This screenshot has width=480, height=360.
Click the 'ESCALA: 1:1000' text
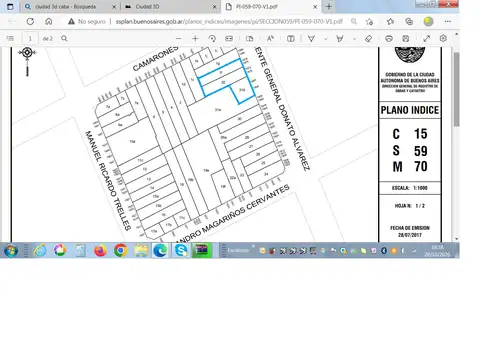tap(410, 188)
